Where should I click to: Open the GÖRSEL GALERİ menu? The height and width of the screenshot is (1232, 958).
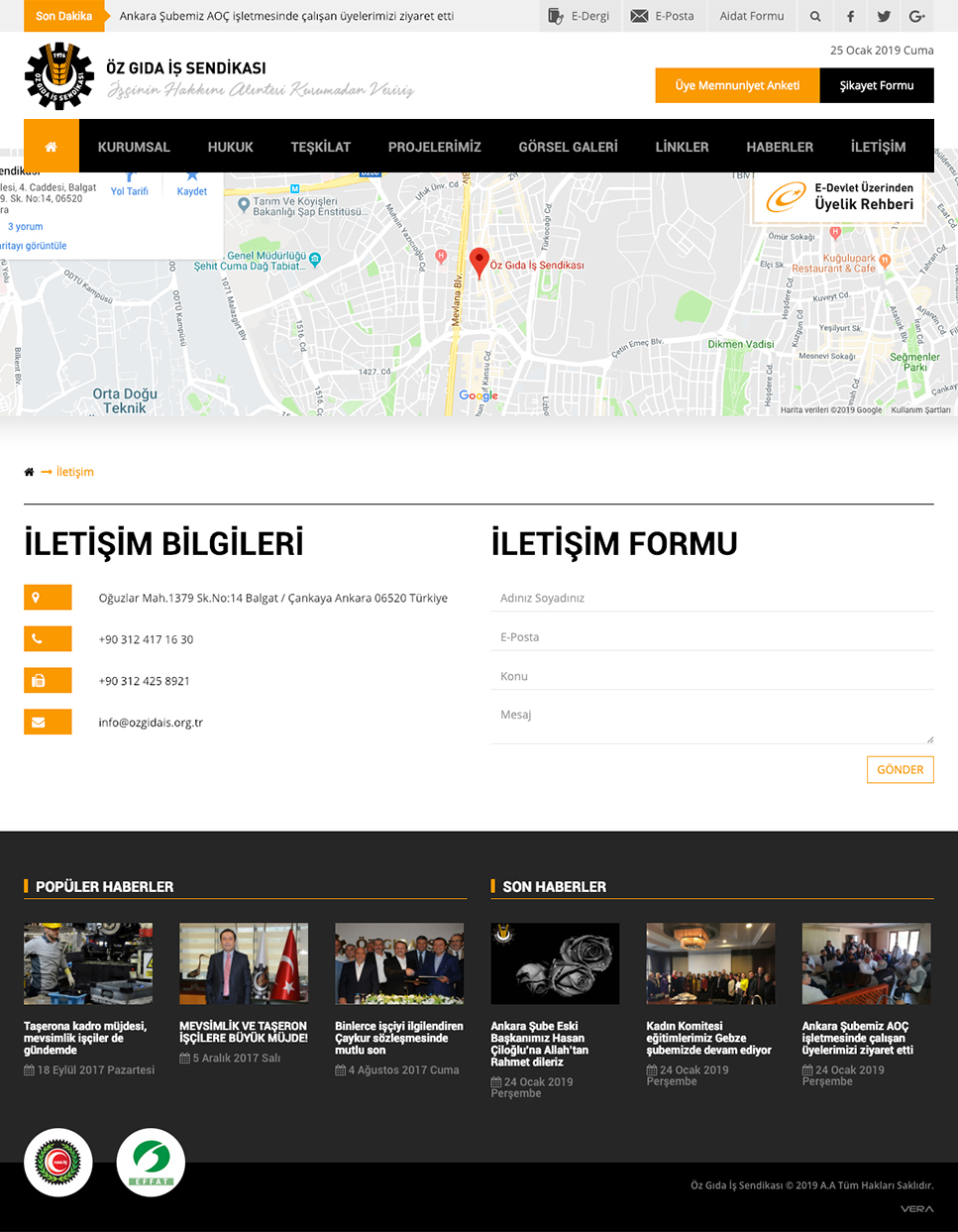[x=569, y=147]
